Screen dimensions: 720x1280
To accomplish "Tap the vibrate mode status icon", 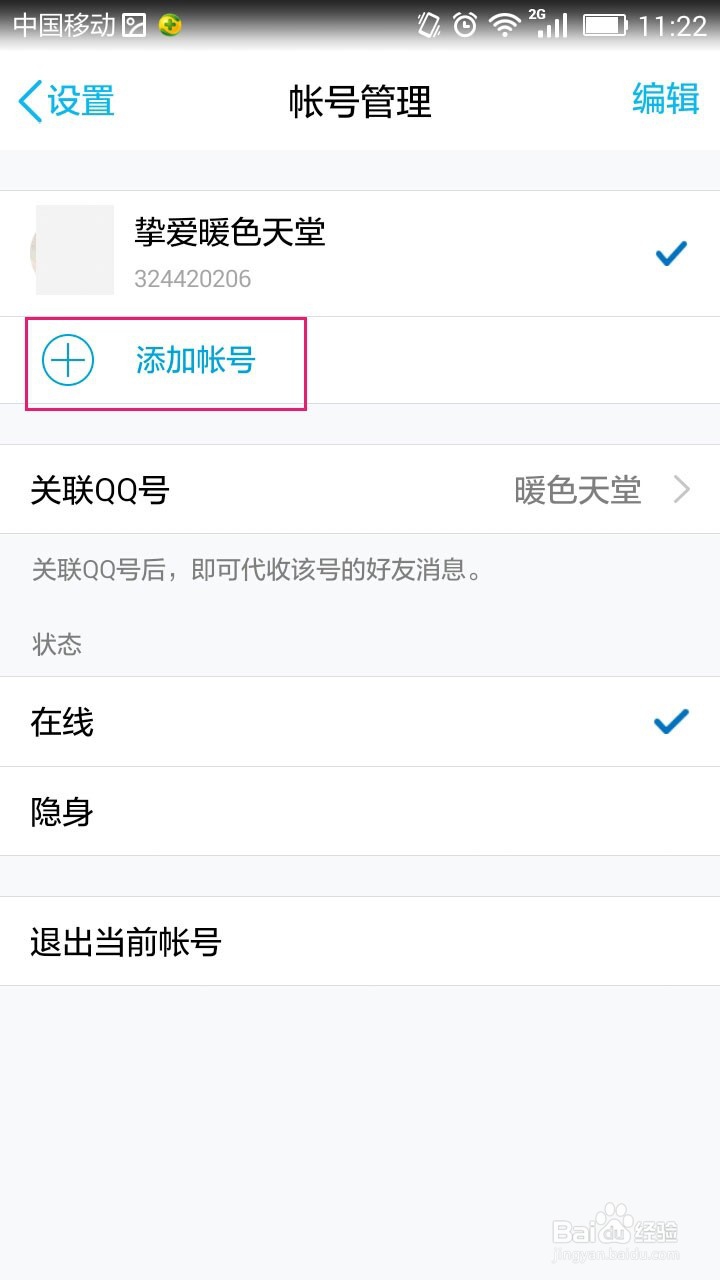I will 429,25.
